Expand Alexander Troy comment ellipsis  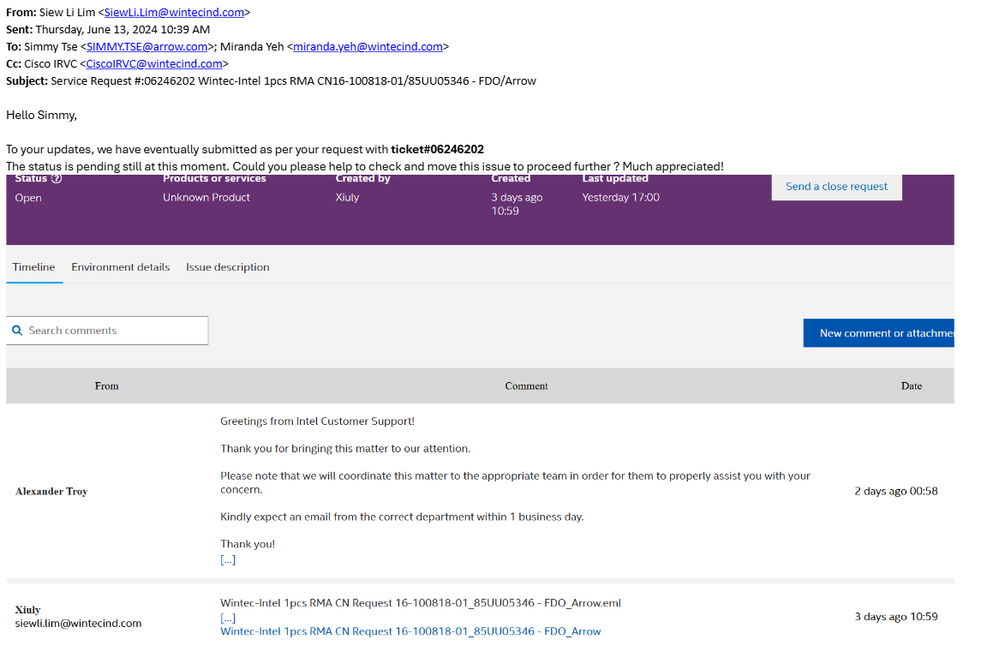click(x=228, y=560)
